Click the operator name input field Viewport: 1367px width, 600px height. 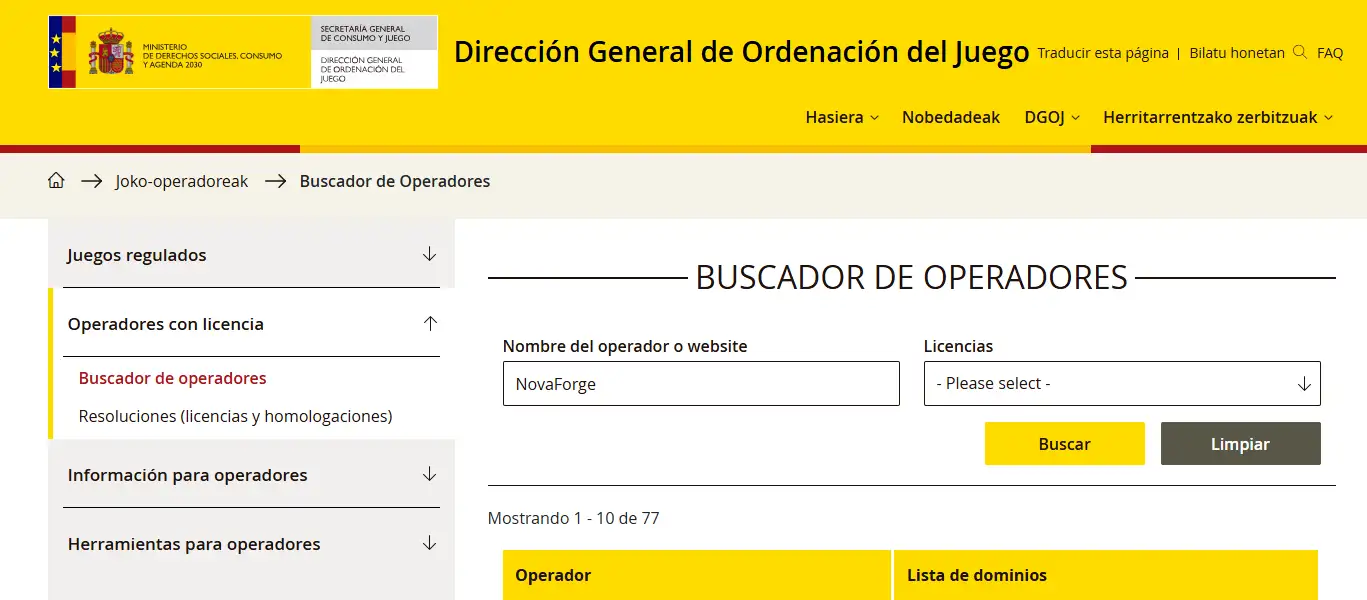(701, 383)
